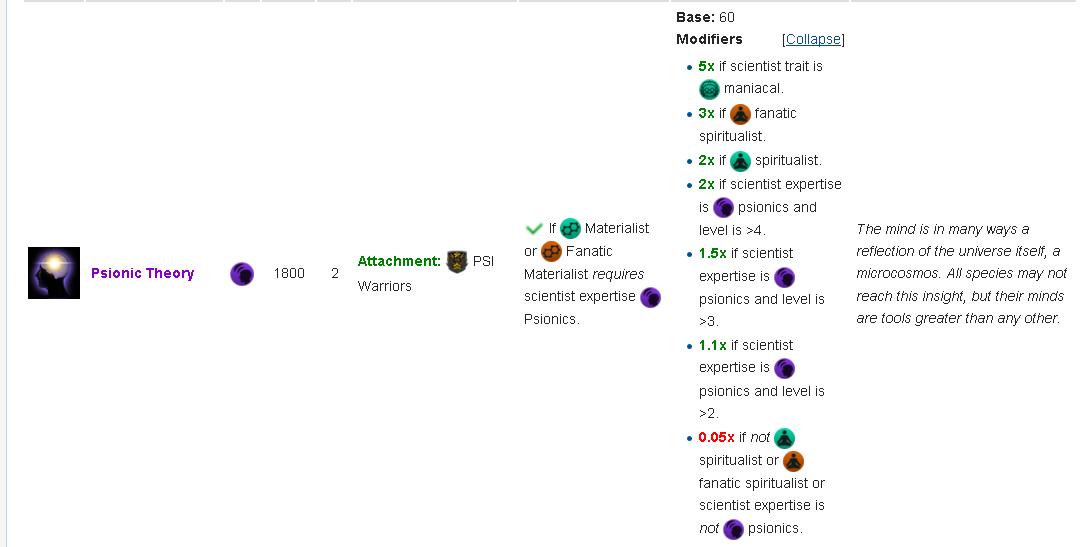Select the orange Fanatic Materialist icon
The width and height of the screenshot is (1083, 547).
pyautogui.click(x=551, y=252)
